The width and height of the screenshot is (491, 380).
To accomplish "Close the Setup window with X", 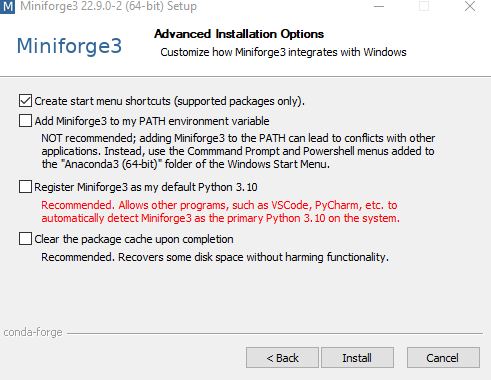I will pos(470,6).
